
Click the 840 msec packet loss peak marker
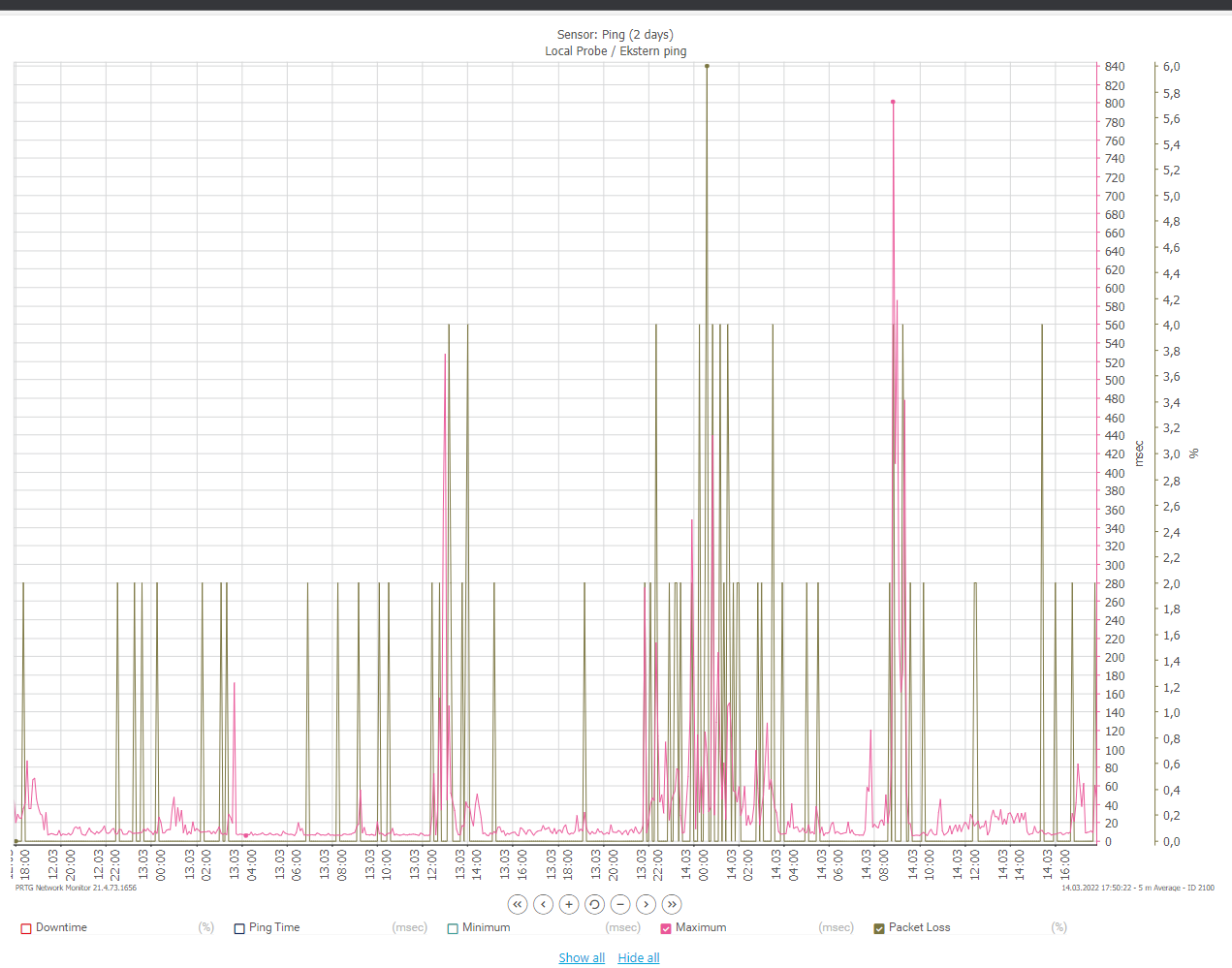(x=707, y=66)
